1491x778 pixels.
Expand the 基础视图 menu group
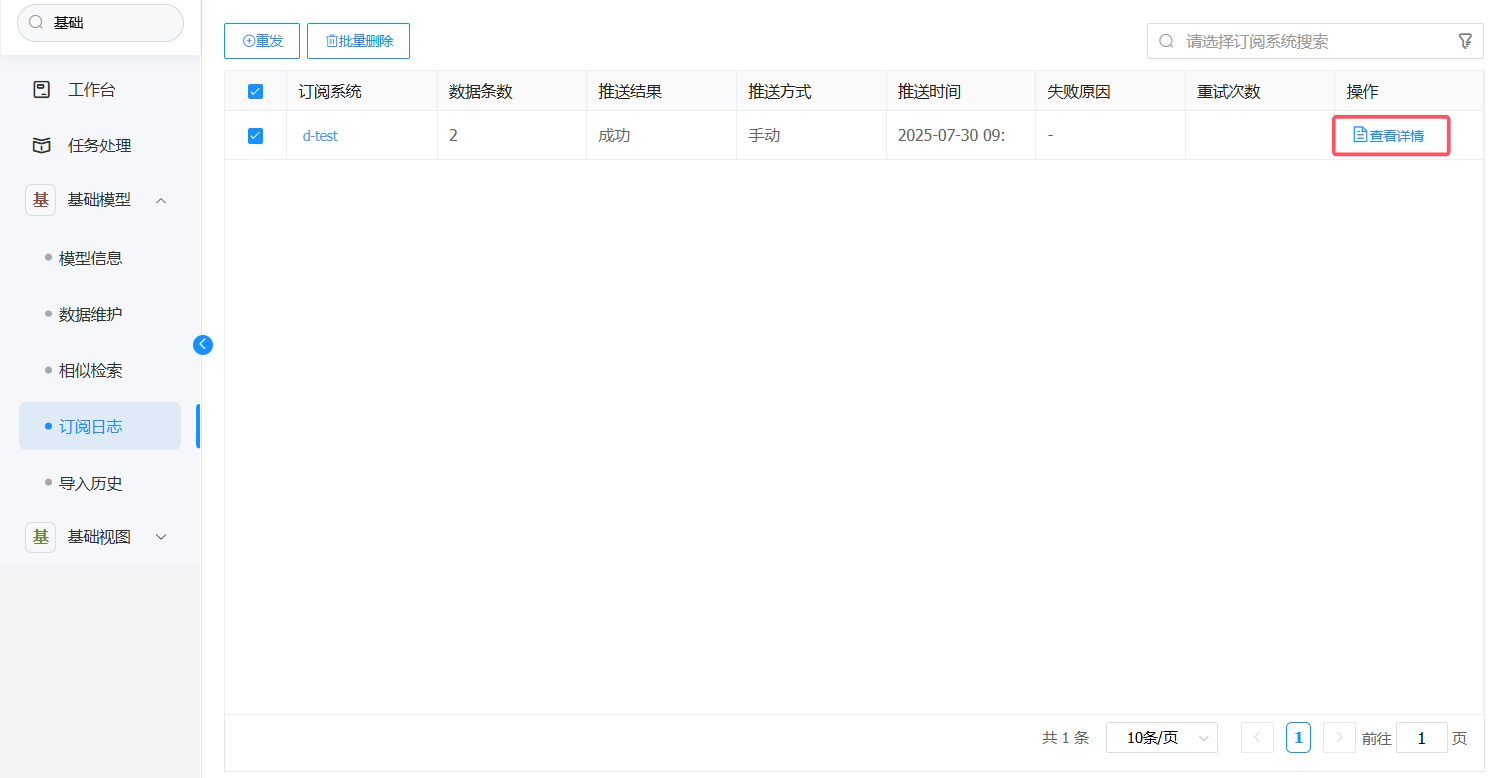coord(161,537)
